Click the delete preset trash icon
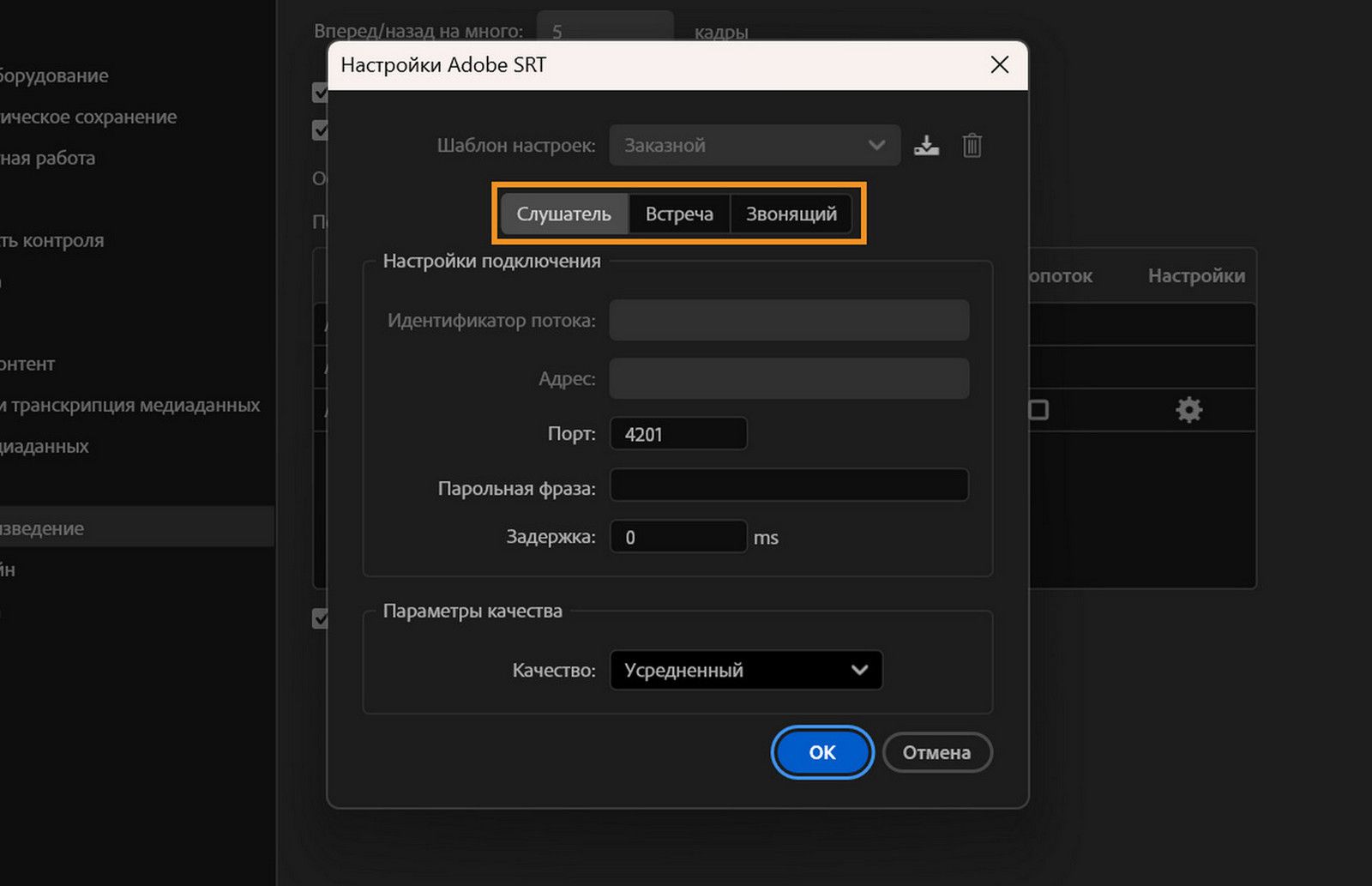The height and width of the screenshot is (886, 1372). pos(972,146)
